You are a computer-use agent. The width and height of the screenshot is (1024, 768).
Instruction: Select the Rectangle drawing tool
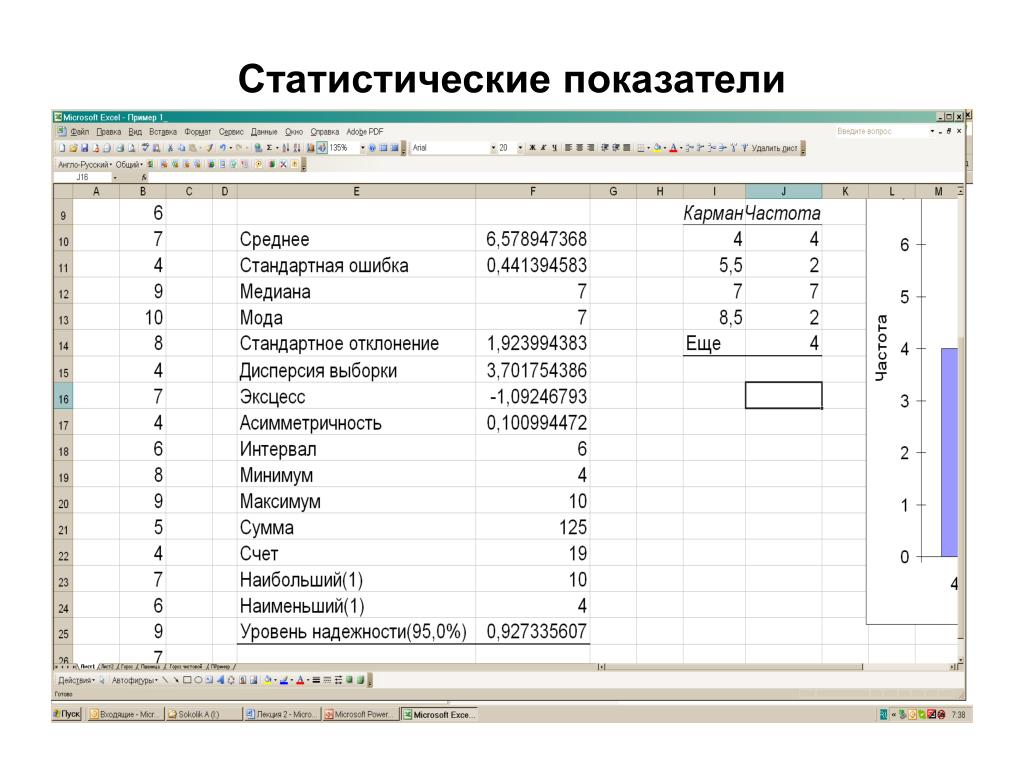pos(187,680)
